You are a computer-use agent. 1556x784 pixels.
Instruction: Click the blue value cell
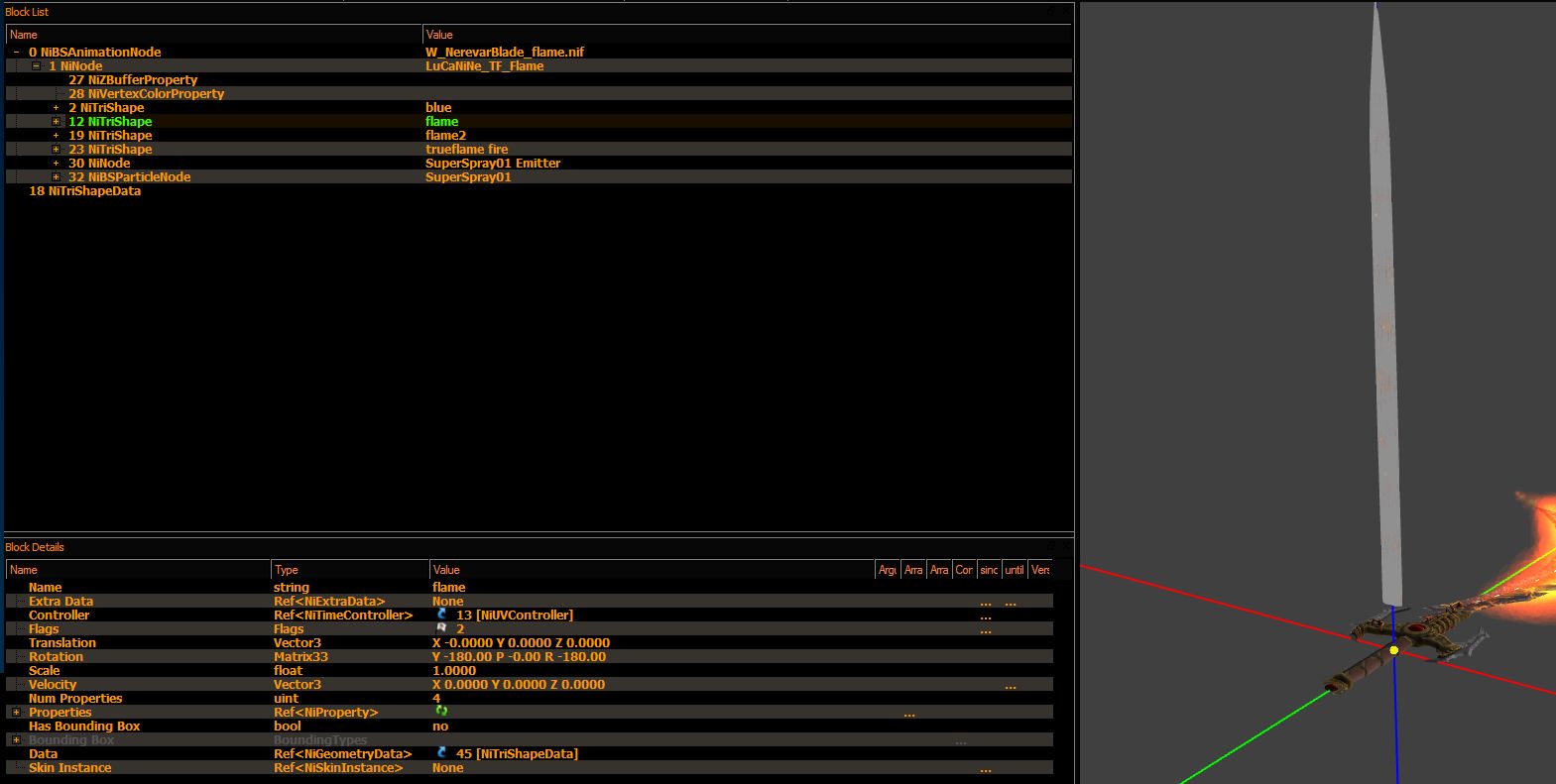coord(438,107)
